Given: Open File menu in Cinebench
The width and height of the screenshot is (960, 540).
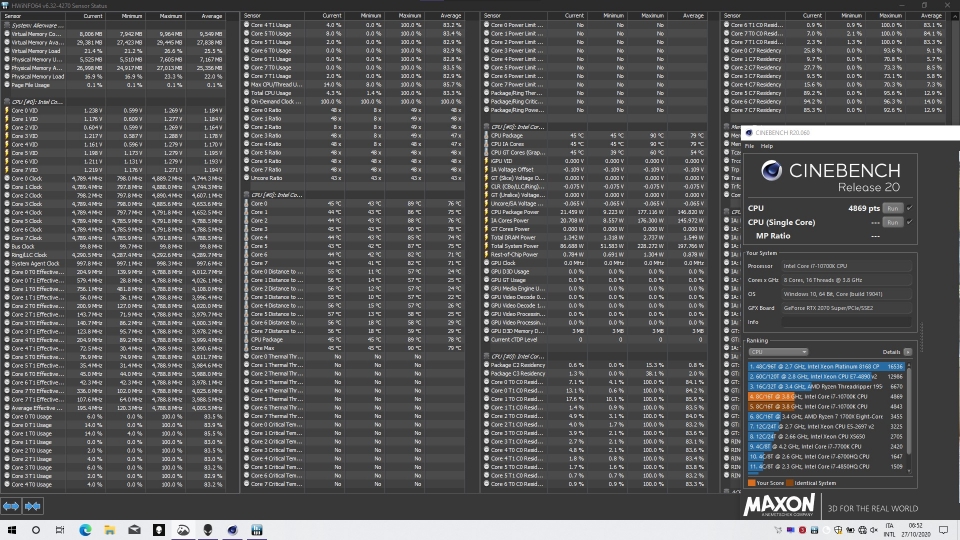Looking at the screenshot, I should [x=749, y=146].
